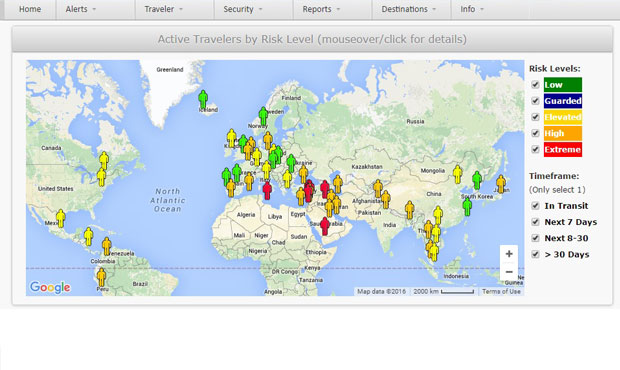Click the orange High color swatch

563,133
